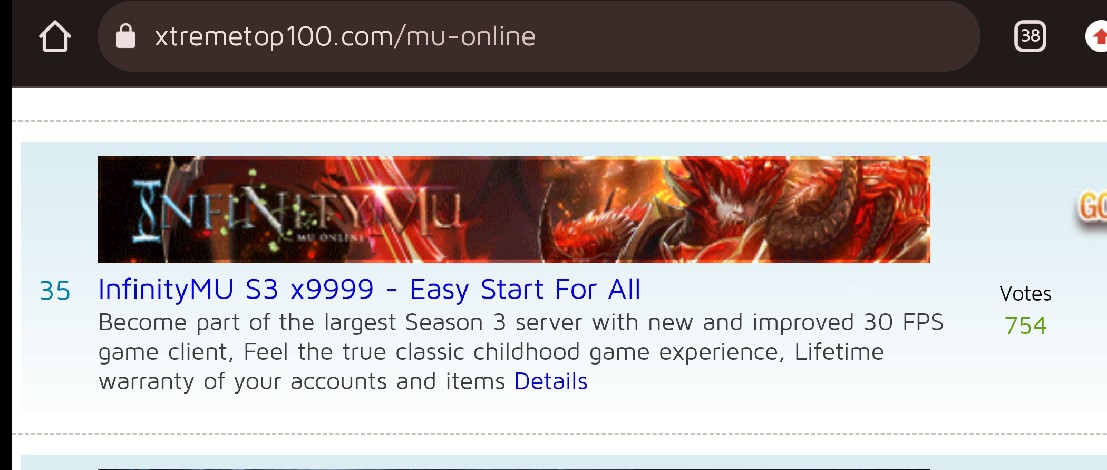Open site info via the padlock icon
Viewport: 1107px width, 470px height.
point(125,35)
